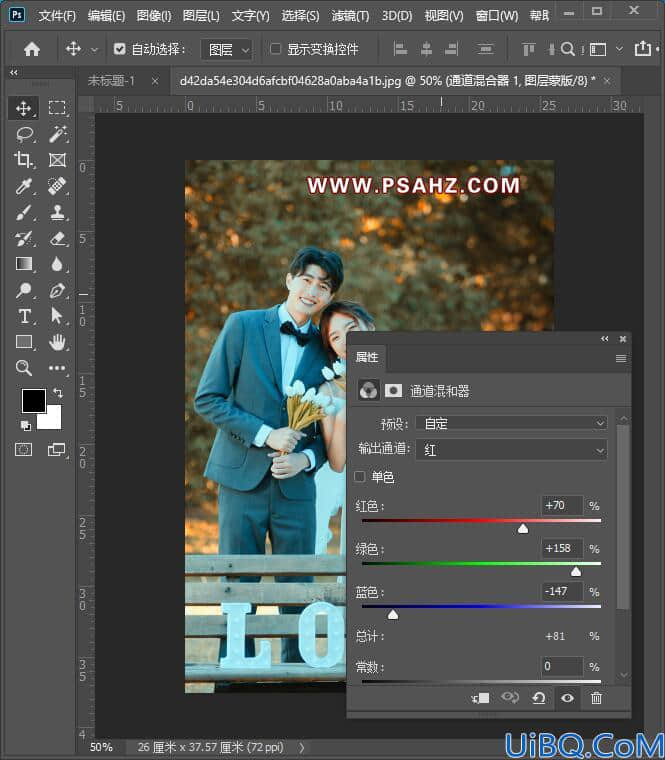Enable 显示变换控件 checkbox
Image resolution: width=665 pixels, height=760 pixels.
tap(275, 48)
